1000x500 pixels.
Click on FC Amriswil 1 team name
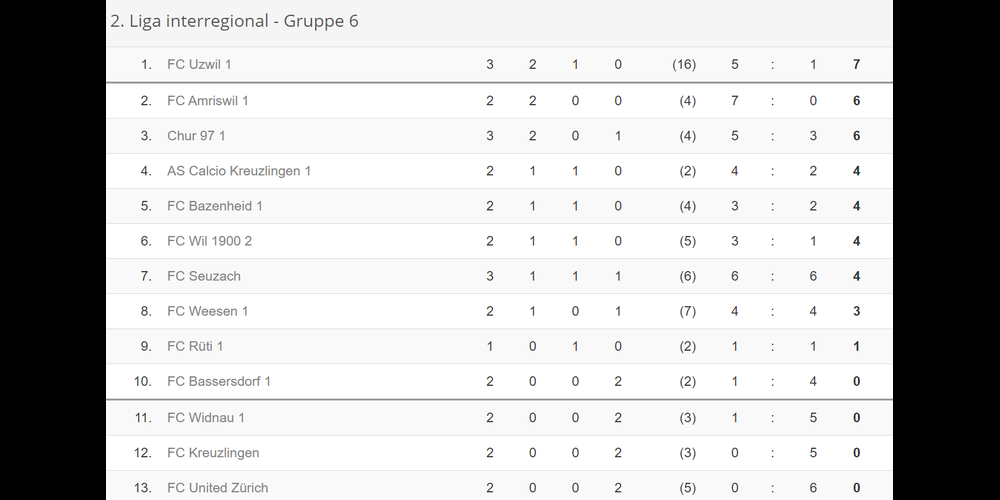pyautogui.click(x=208, y=101)
